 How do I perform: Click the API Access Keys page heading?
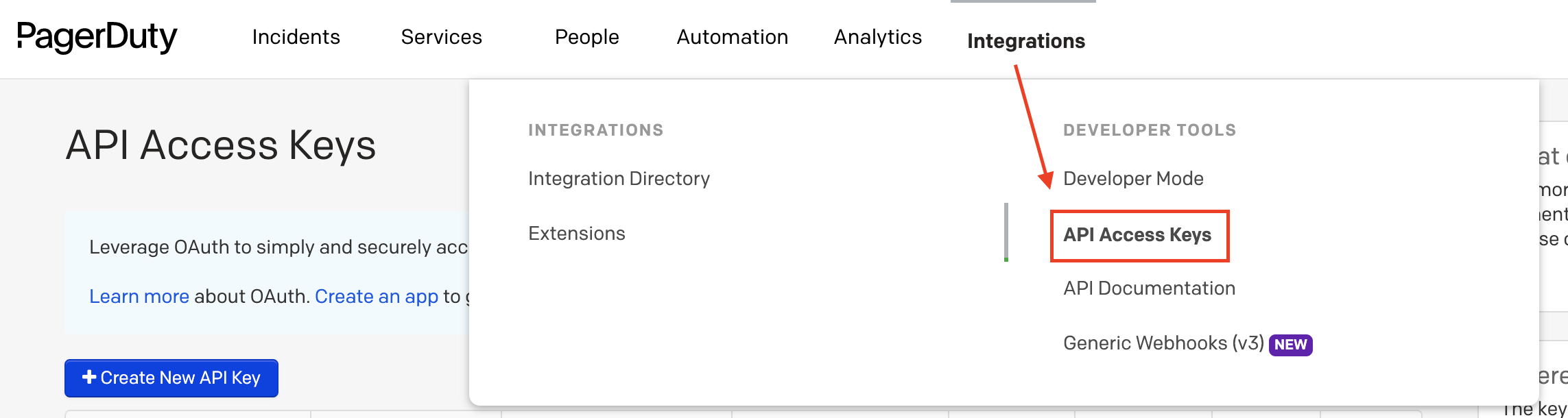[x=221, y=145]
